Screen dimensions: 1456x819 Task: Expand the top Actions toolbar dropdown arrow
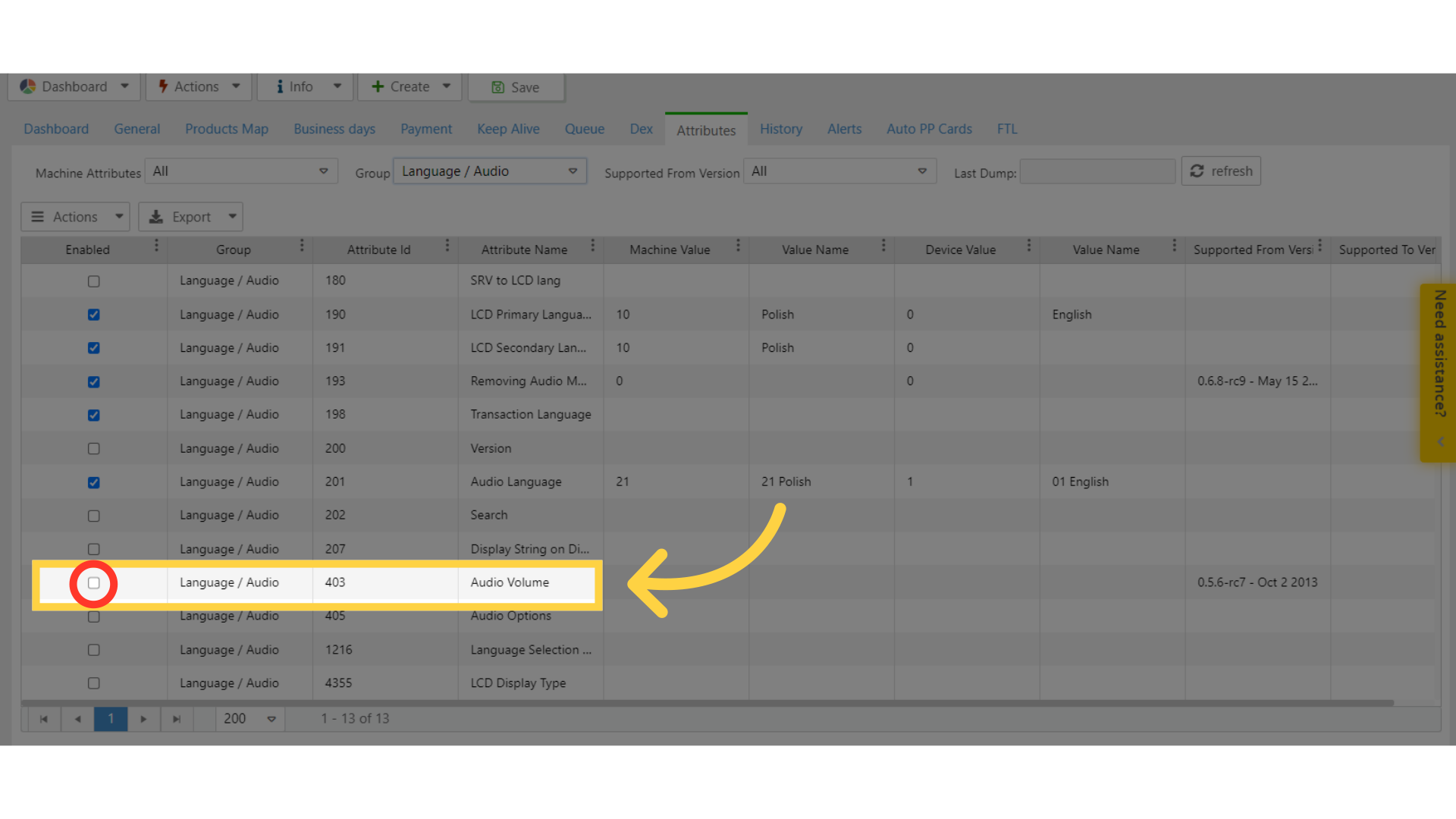237,86
